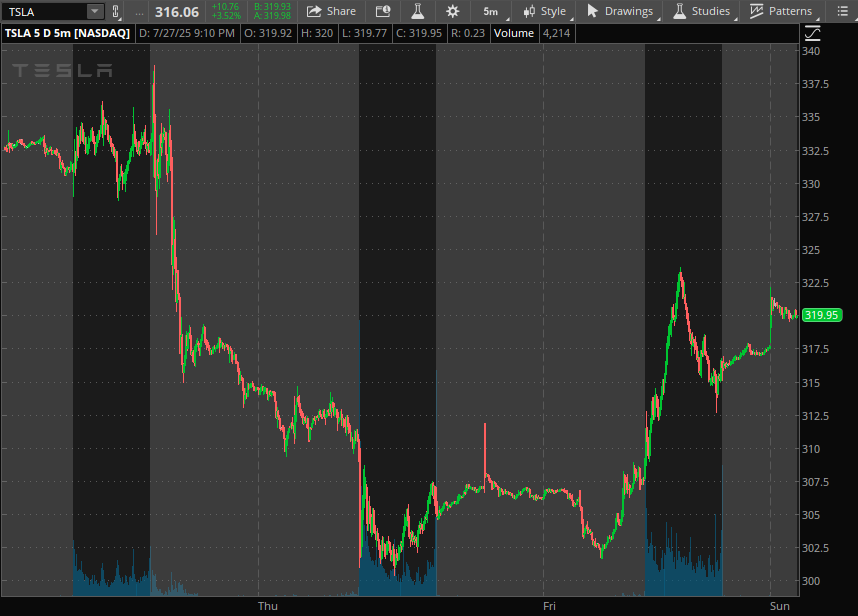Click the L: 319.77 low value
858x616 pixels.
coord(364,33)
